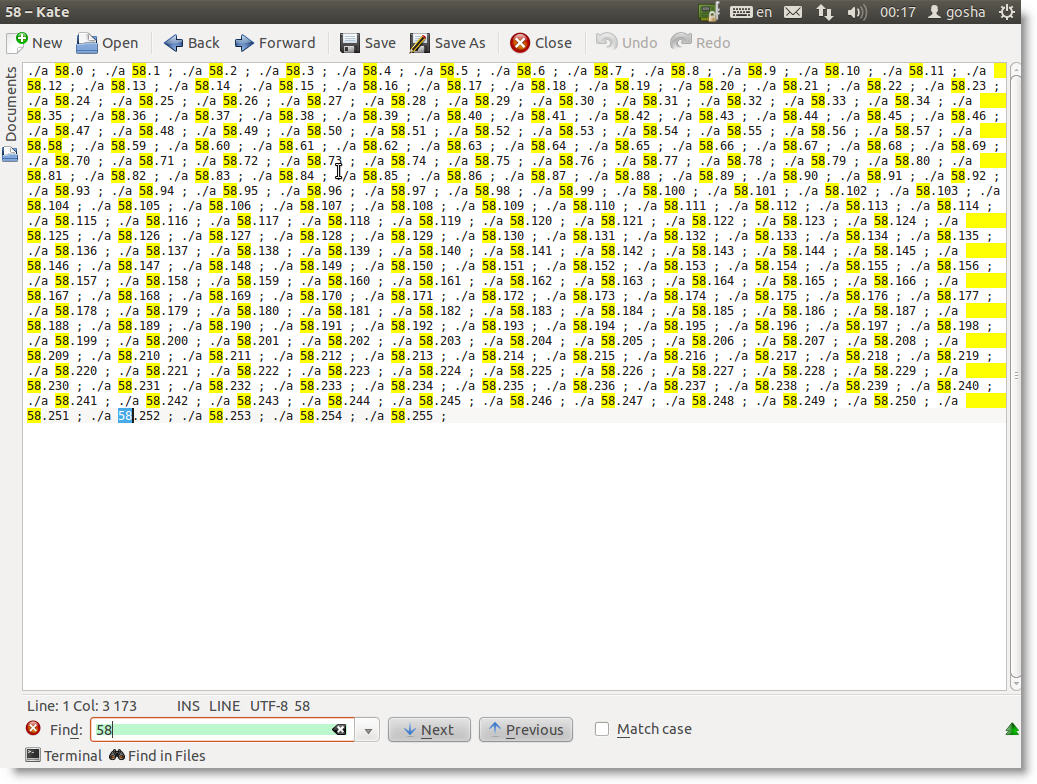Open a file with the Open button
Screen dimensions: 1037x784
point(106,43)
